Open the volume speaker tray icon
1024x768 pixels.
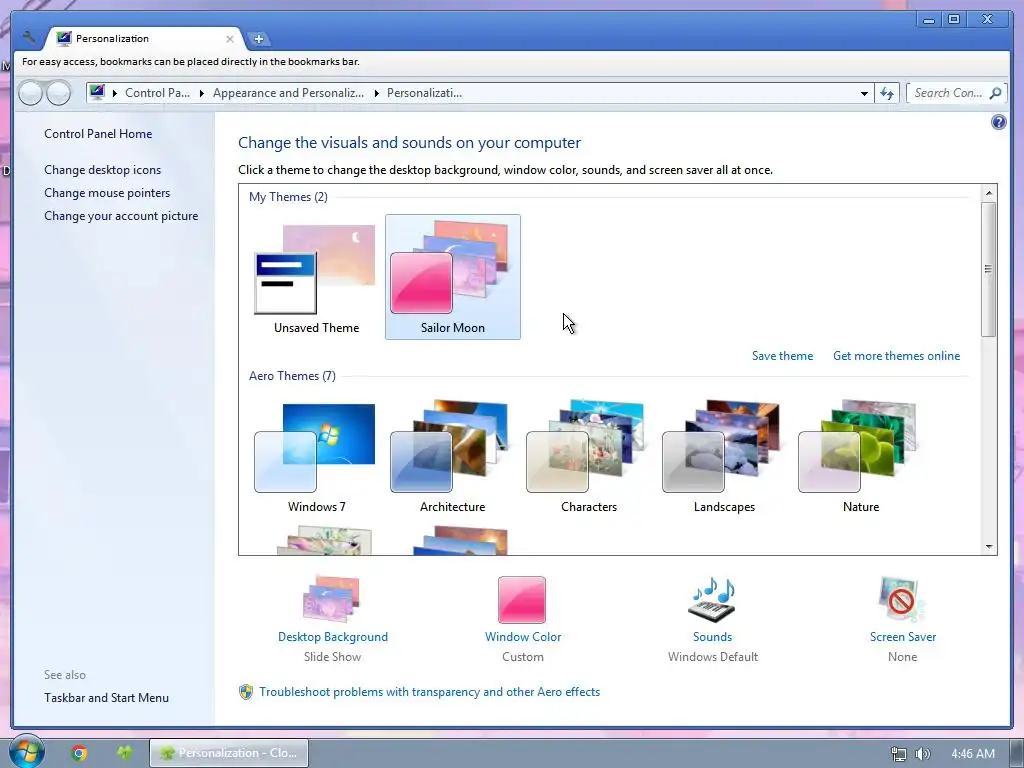922,754
